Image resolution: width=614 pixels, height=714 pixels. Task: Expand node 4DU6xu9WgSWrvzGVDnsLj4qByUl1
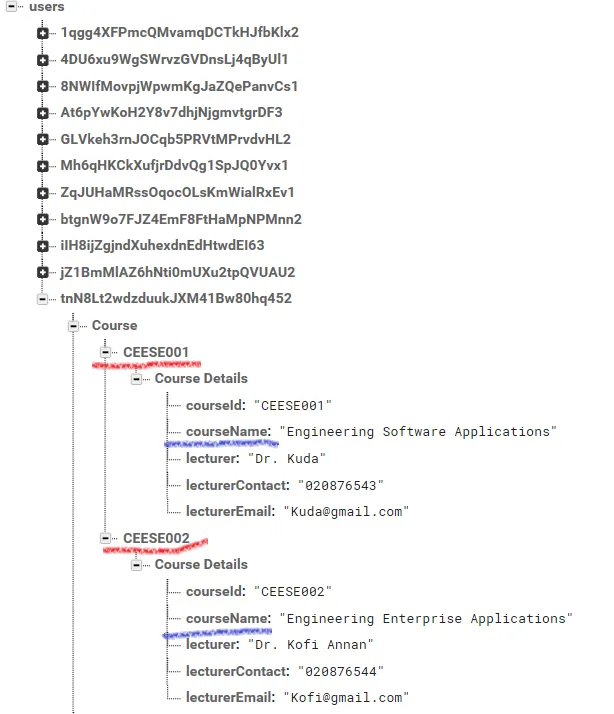(43, 60)
